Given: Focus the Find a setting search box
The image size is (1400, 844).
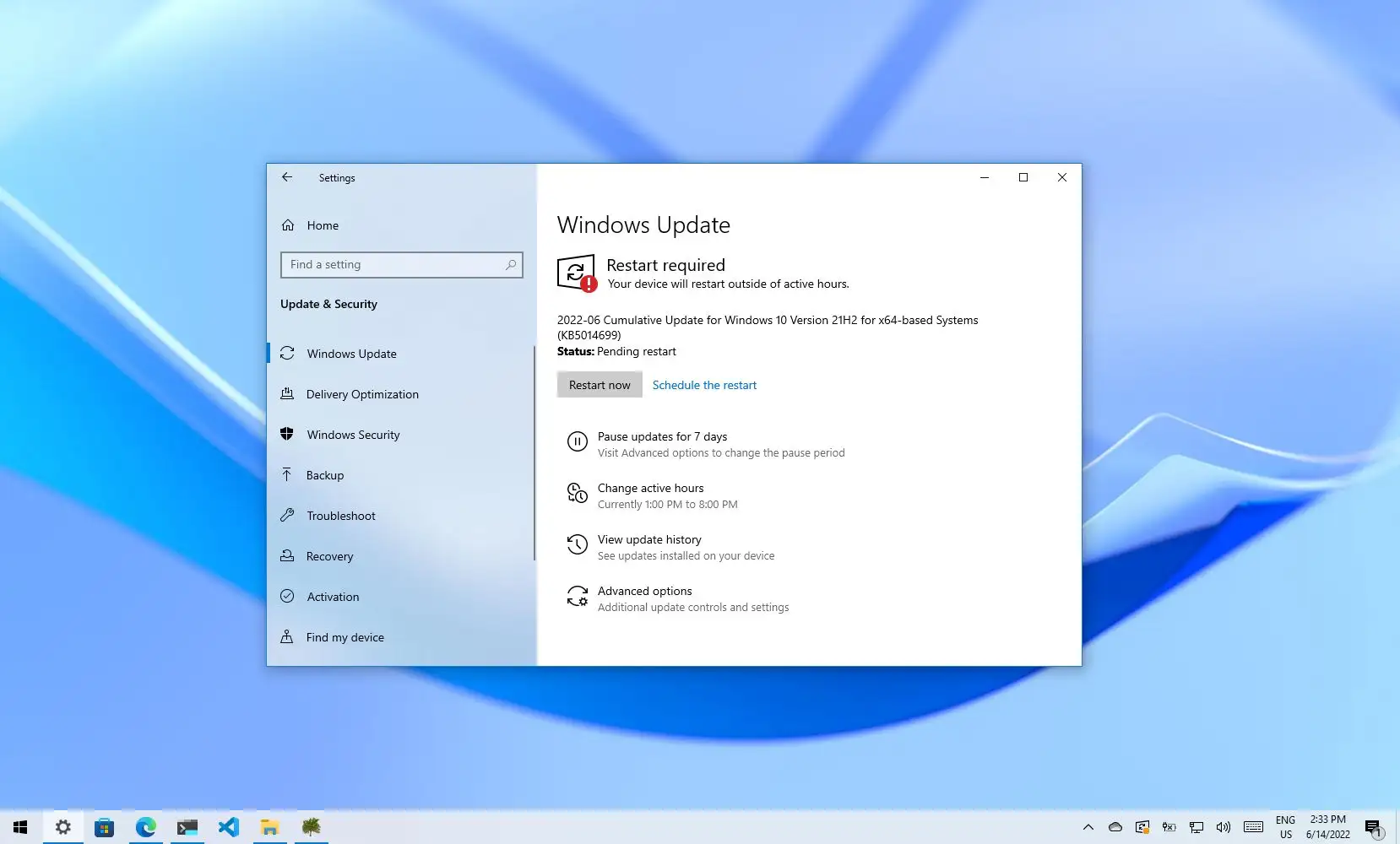Looking at the screenshot, I should pyautogui.click(x=401, y=265).
